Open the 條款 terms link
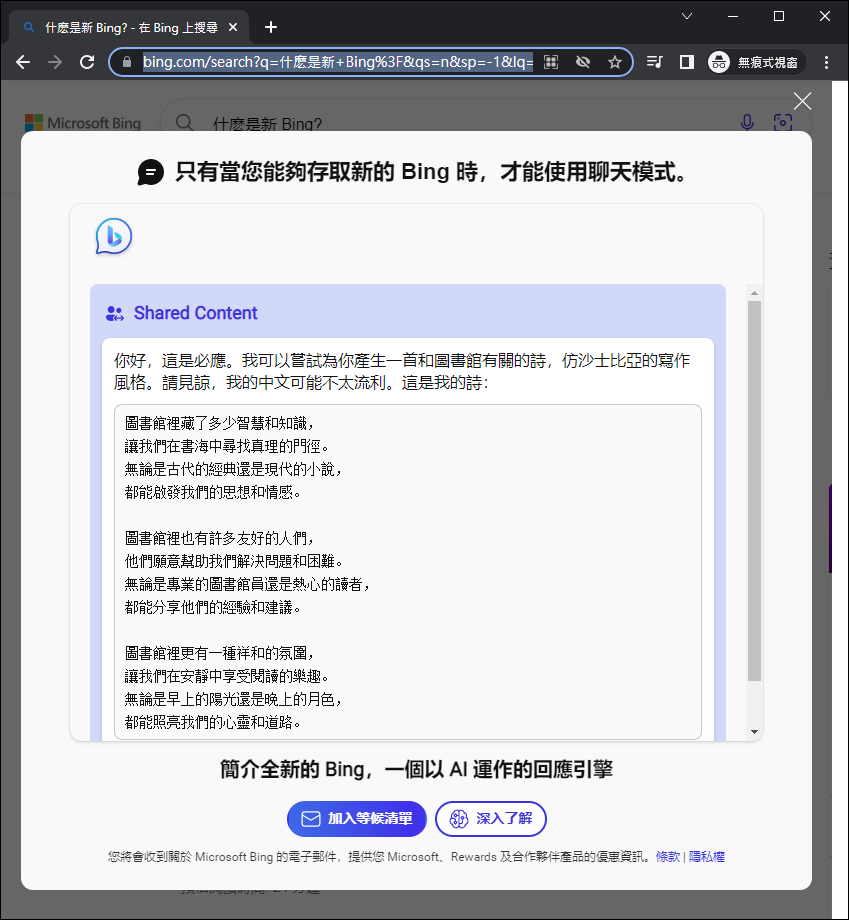Screen dimensions: 849x920 668,857
